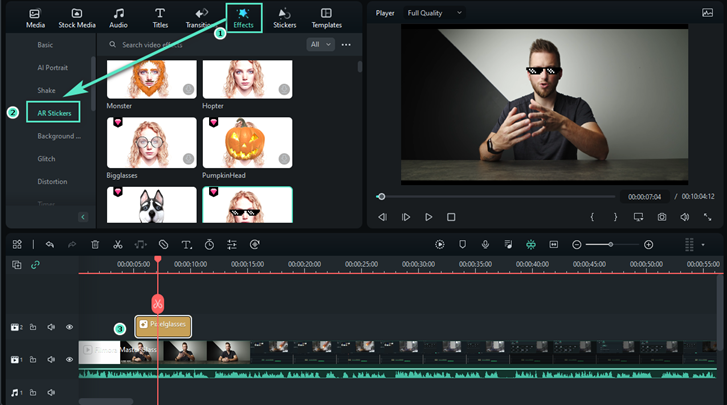This screenshot has width=727, height=405.
Task: Open the tag/crop tool icon
Action: tap(163, 244)
